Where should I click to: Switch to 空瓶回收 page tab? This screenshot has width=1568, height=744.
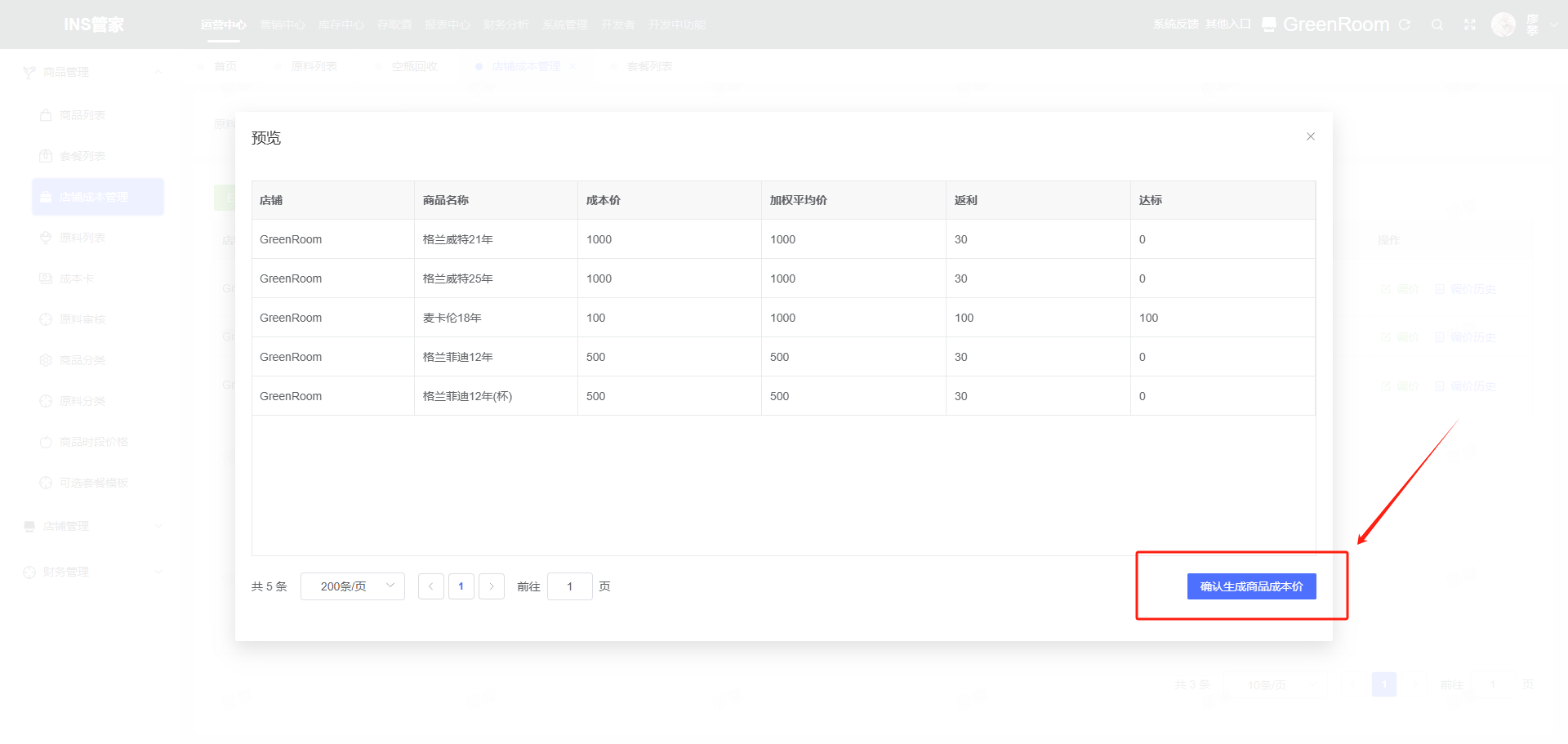[415, 66]
